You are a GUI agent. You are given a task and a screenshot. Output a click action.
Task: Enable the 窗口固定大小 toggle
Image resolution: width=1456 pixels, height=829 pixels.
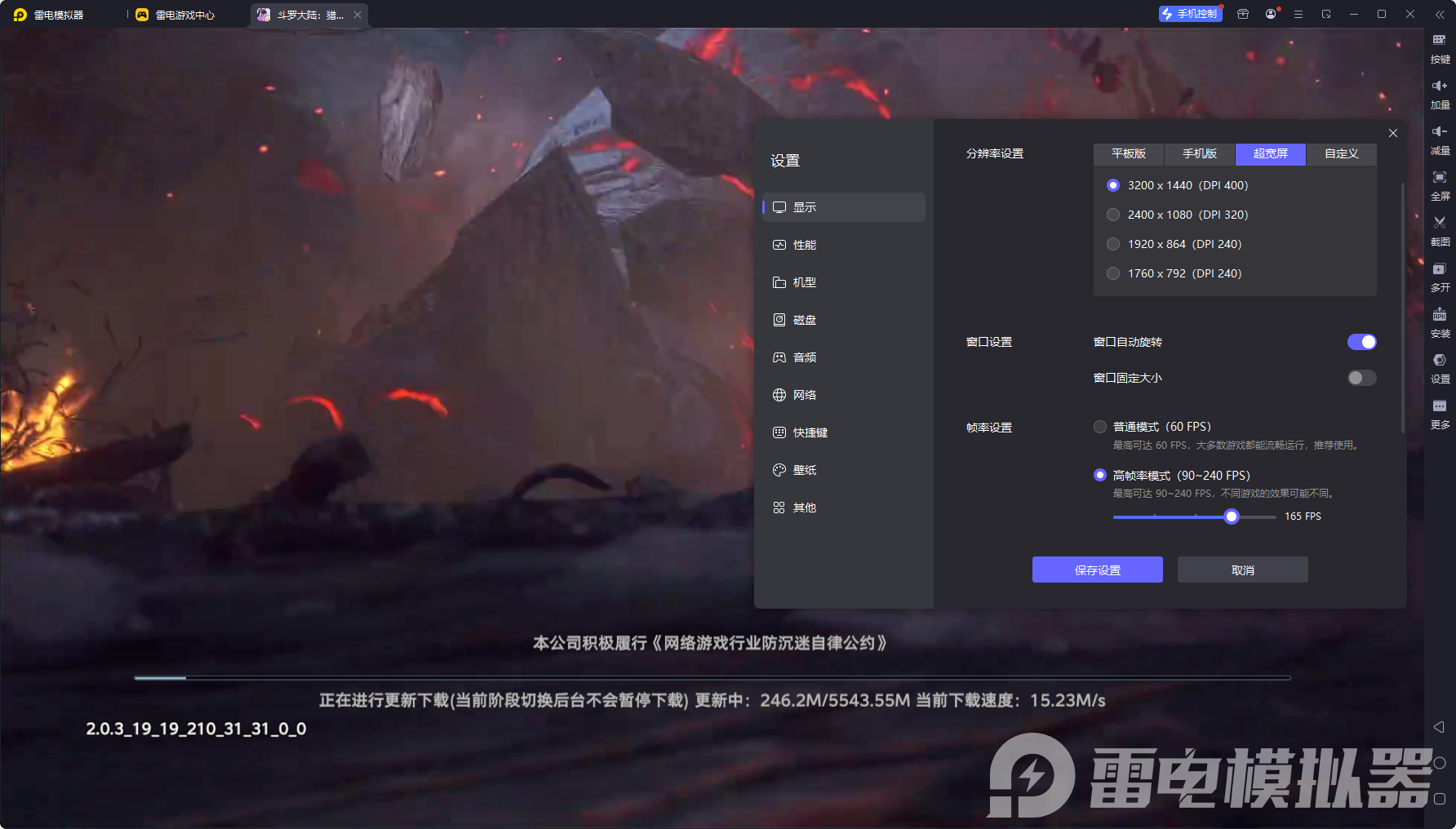(1361, 378)
